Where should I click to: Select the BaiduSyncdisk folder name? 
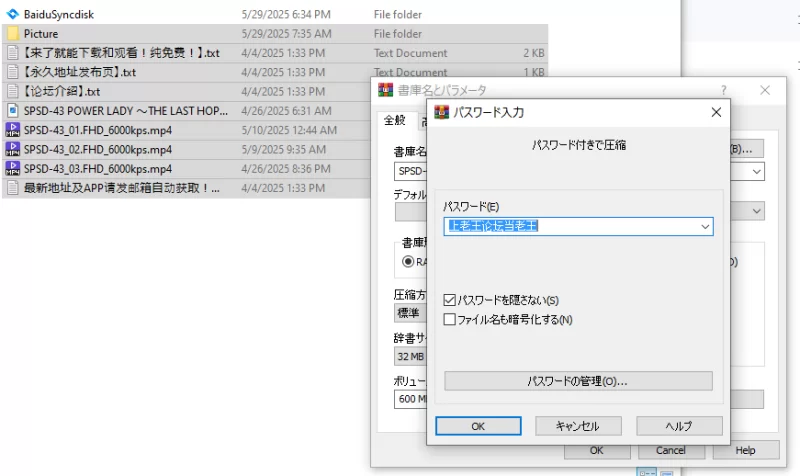(x=59, y=14)
